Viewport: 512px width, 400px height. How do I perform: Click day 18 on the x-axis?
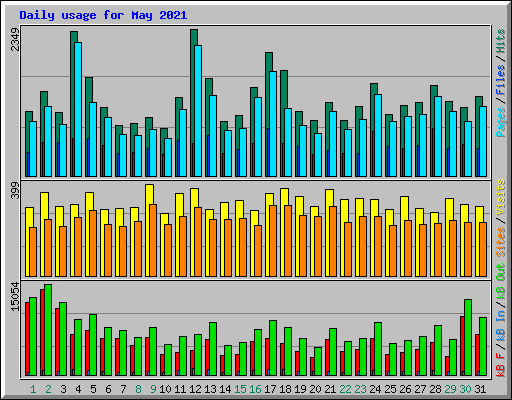[285, 389]
